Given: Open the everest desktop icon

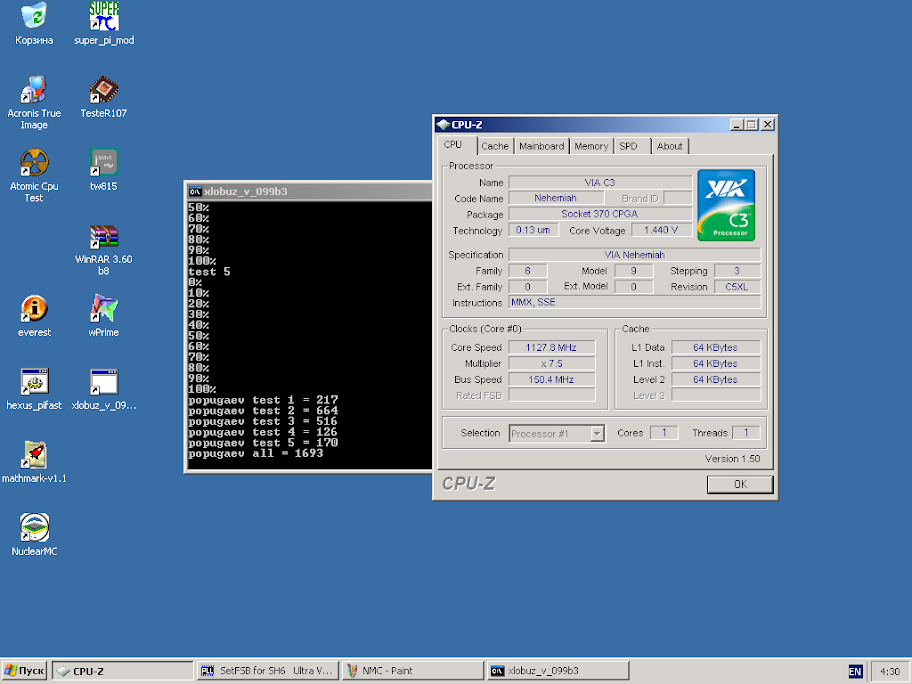Looking at the screenshot, I should (x=34, y=309).
